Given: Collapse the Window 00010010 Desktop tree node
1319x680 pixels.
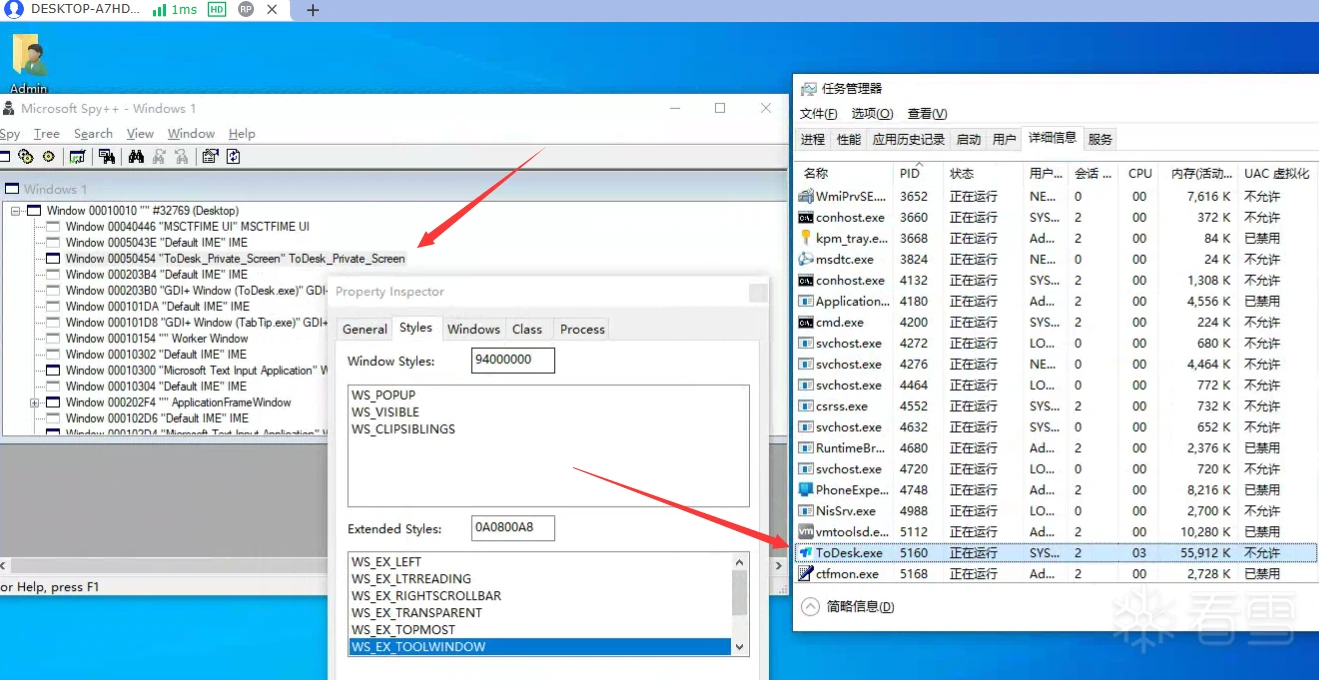Looking at the screenshot, I should (x=17, y=211).
